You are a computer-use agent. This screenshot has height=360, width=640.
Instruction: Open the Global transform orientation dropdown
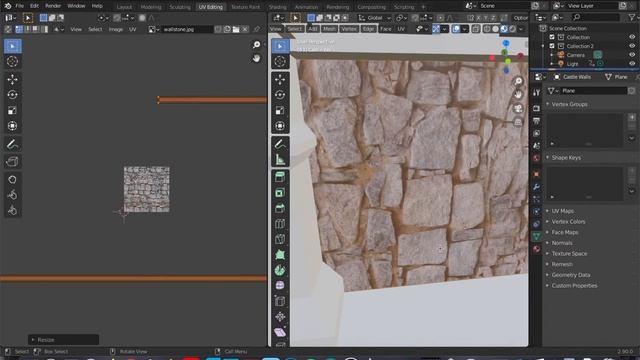click(374, 18)
